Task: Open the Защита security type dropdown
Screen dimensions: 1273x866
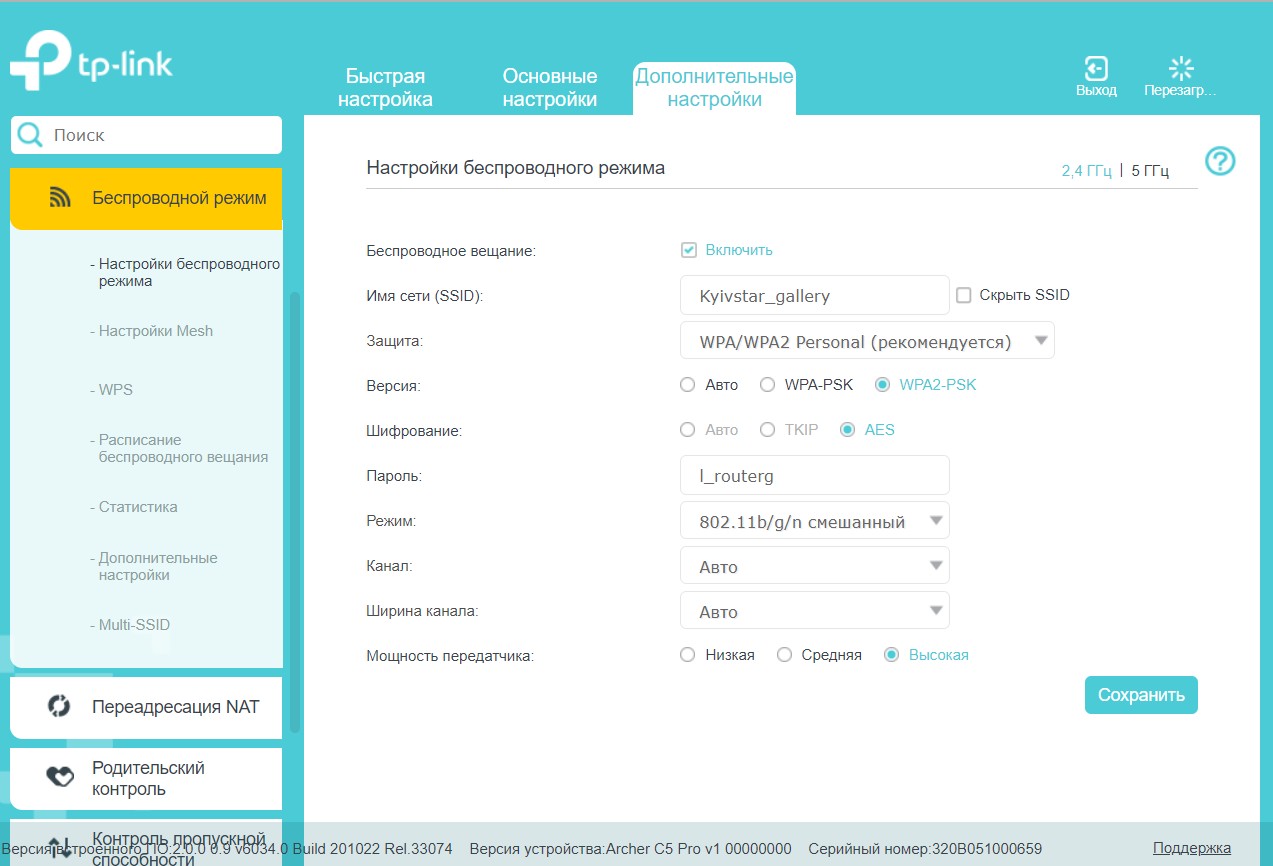Action: (x=866, y=341)
